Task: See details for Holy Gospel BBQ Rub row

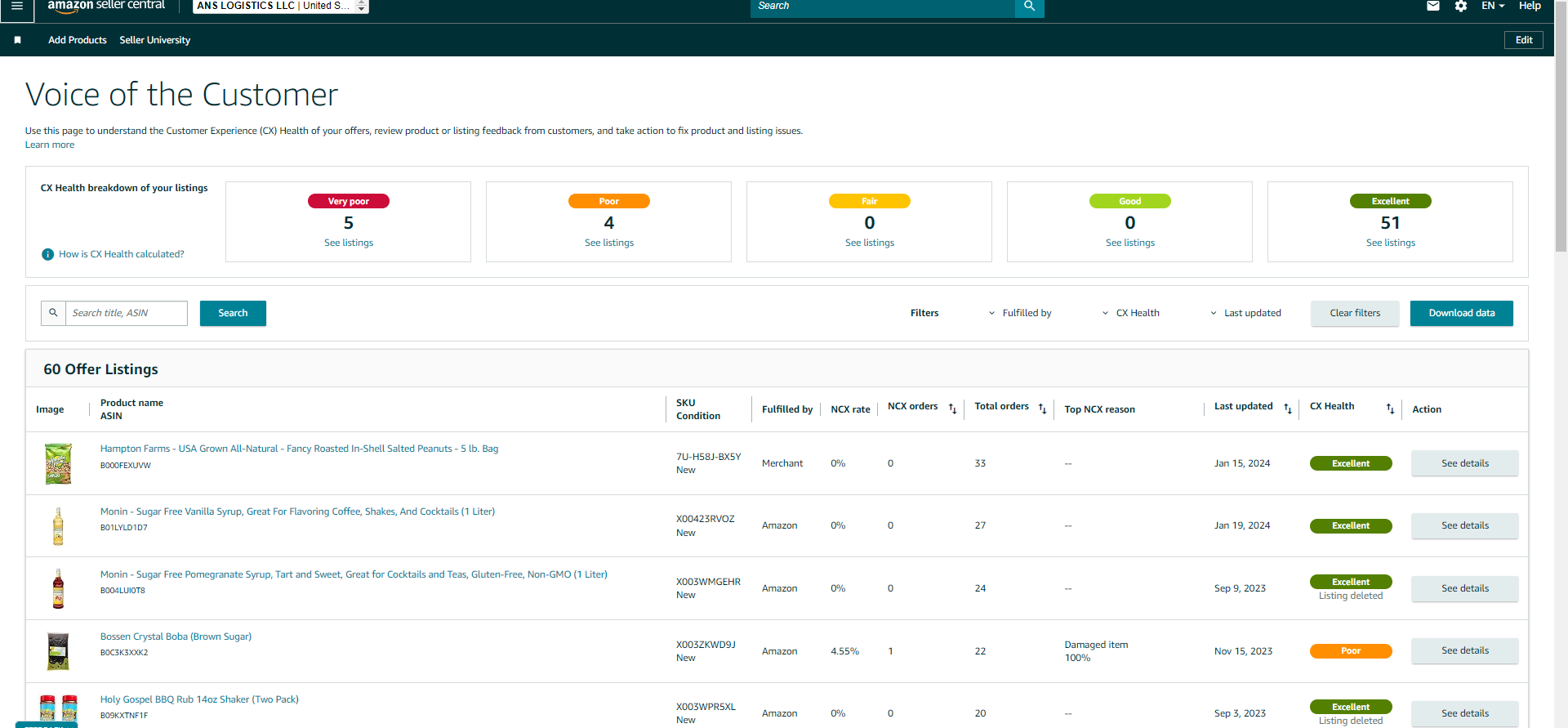Action: [1465, 713]
